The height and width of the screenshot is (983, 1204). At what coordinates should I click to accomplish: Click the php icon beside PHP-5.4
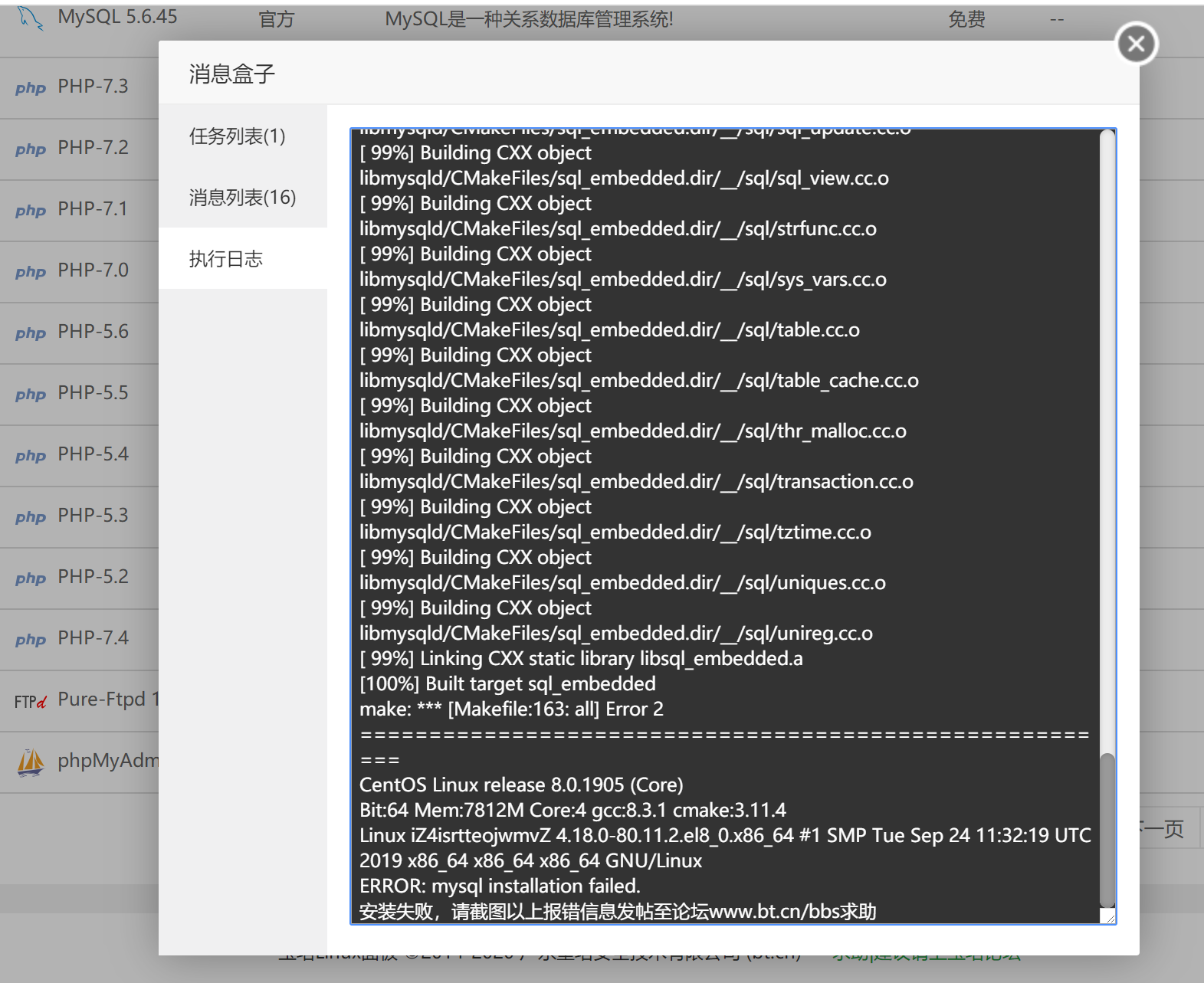point(31,456)
